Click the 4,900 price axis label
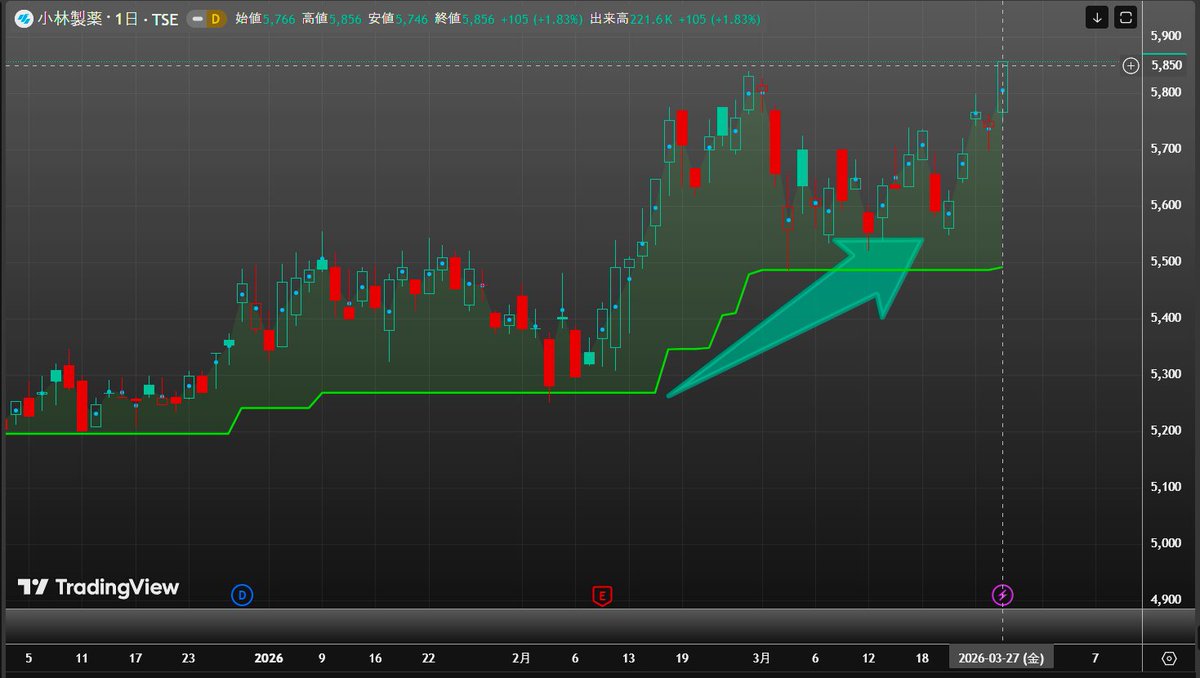This screenshot has height=678, width=1200. 1168,600
